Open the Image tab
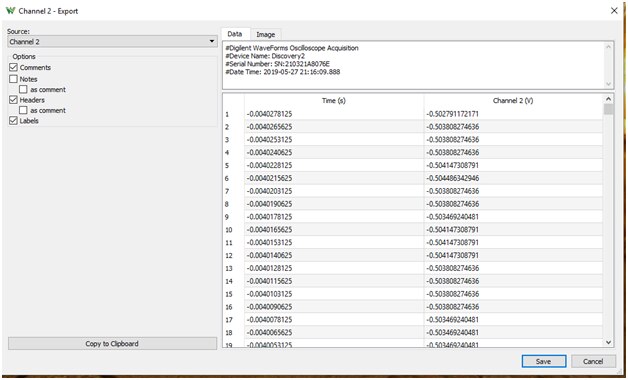Image resolution: width=628 pixels, height=380 pixels. [x=266, y=34]
